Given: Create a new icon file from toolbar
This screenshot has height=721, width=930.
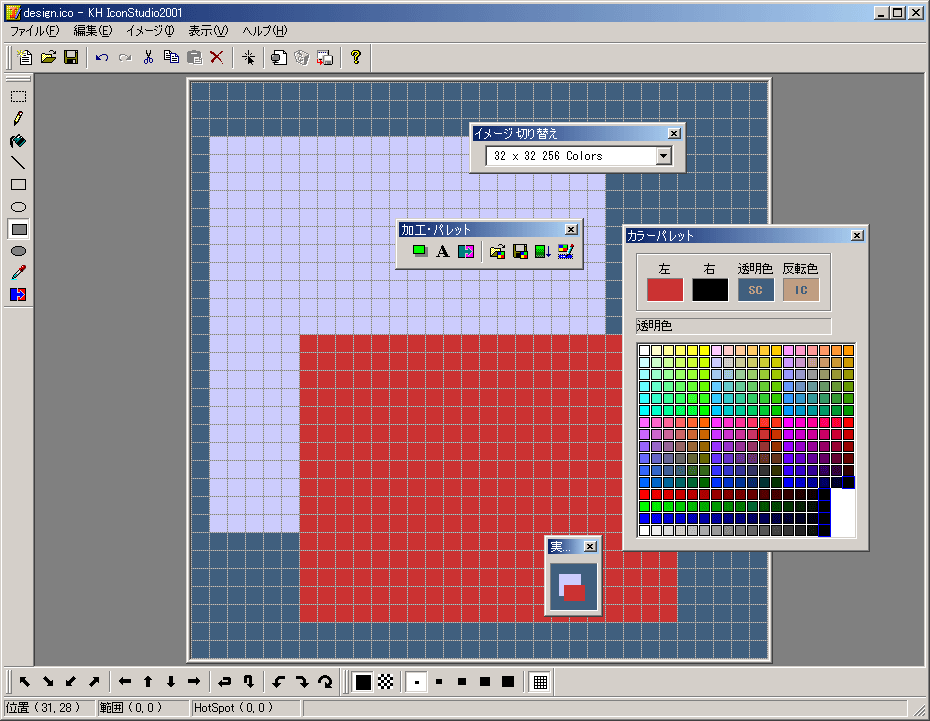Looking at the screenshot, I should pos(25,58).
